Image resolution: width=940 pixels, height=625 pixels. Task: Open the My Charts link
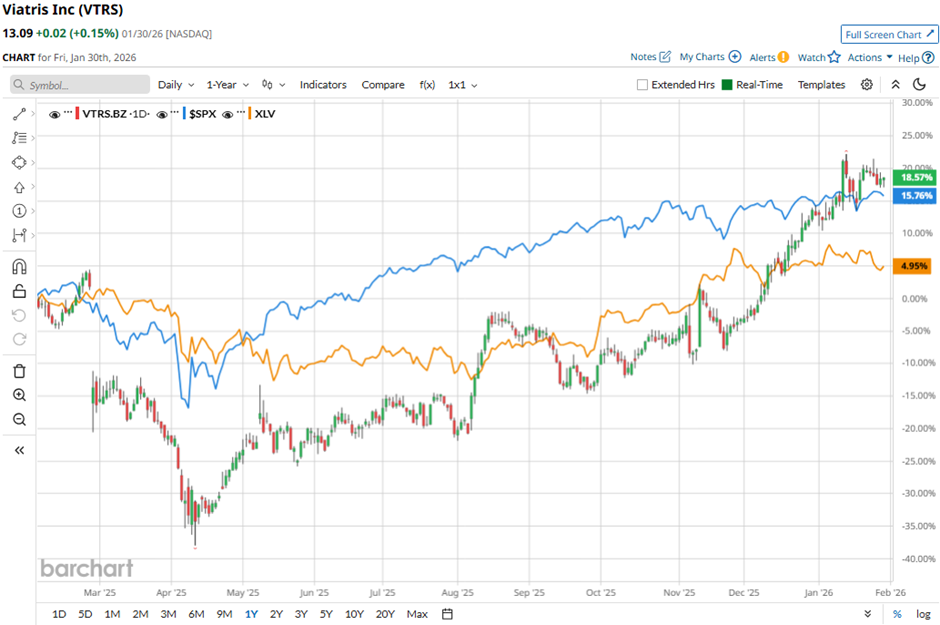tap(710, 57)
